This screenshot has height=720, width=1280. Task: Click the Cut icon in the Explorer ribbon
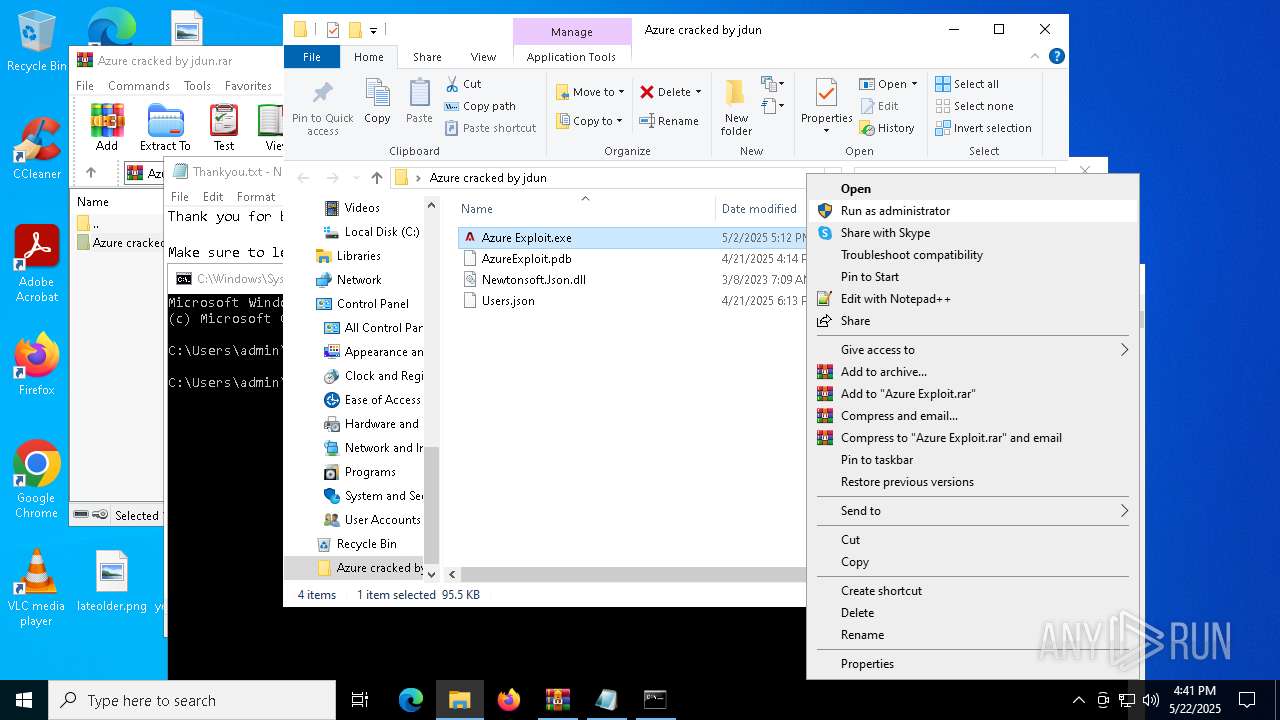coord(452,84)
